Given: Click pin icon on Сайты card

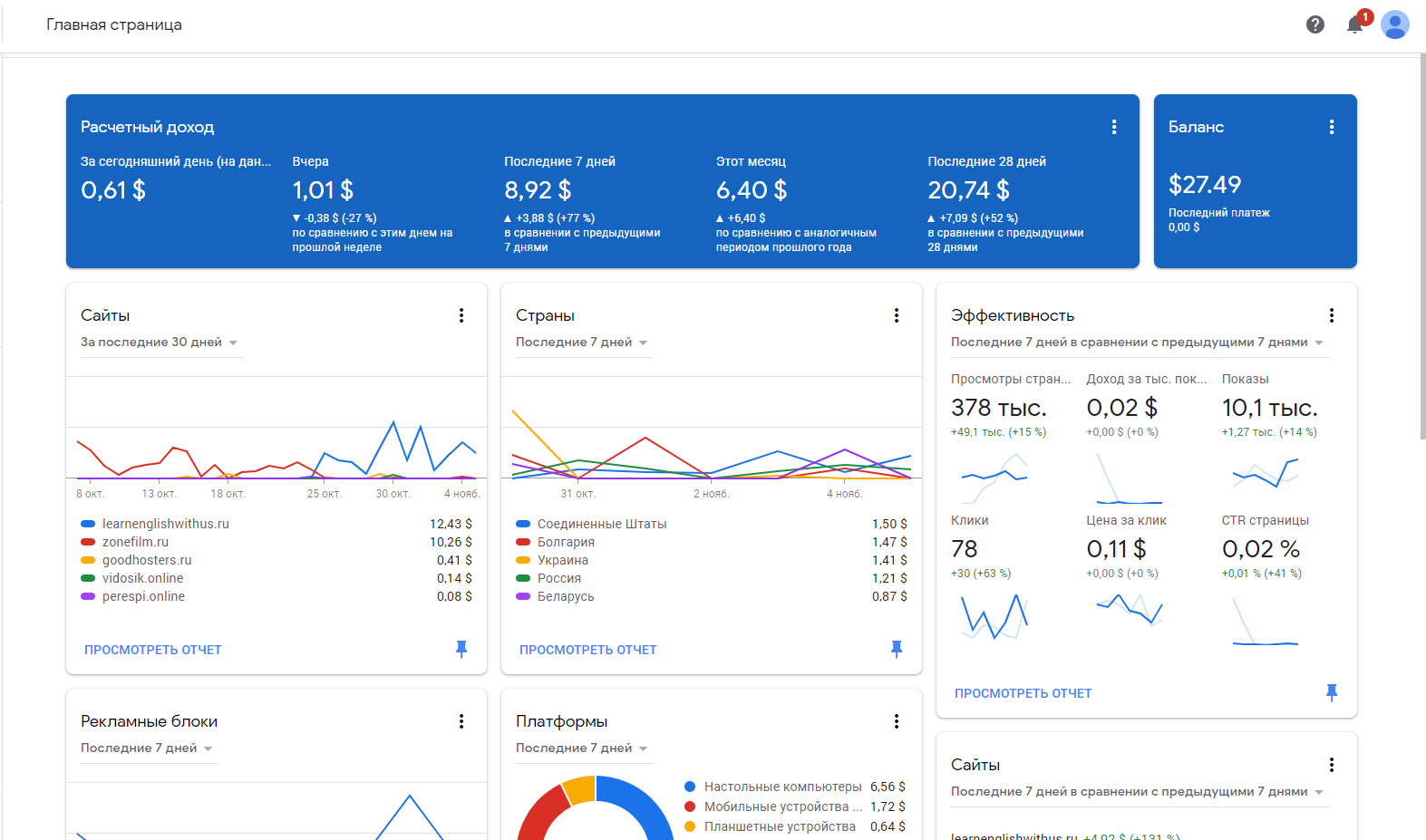Looking at the screenshot, I should click(x=461, y=649).
